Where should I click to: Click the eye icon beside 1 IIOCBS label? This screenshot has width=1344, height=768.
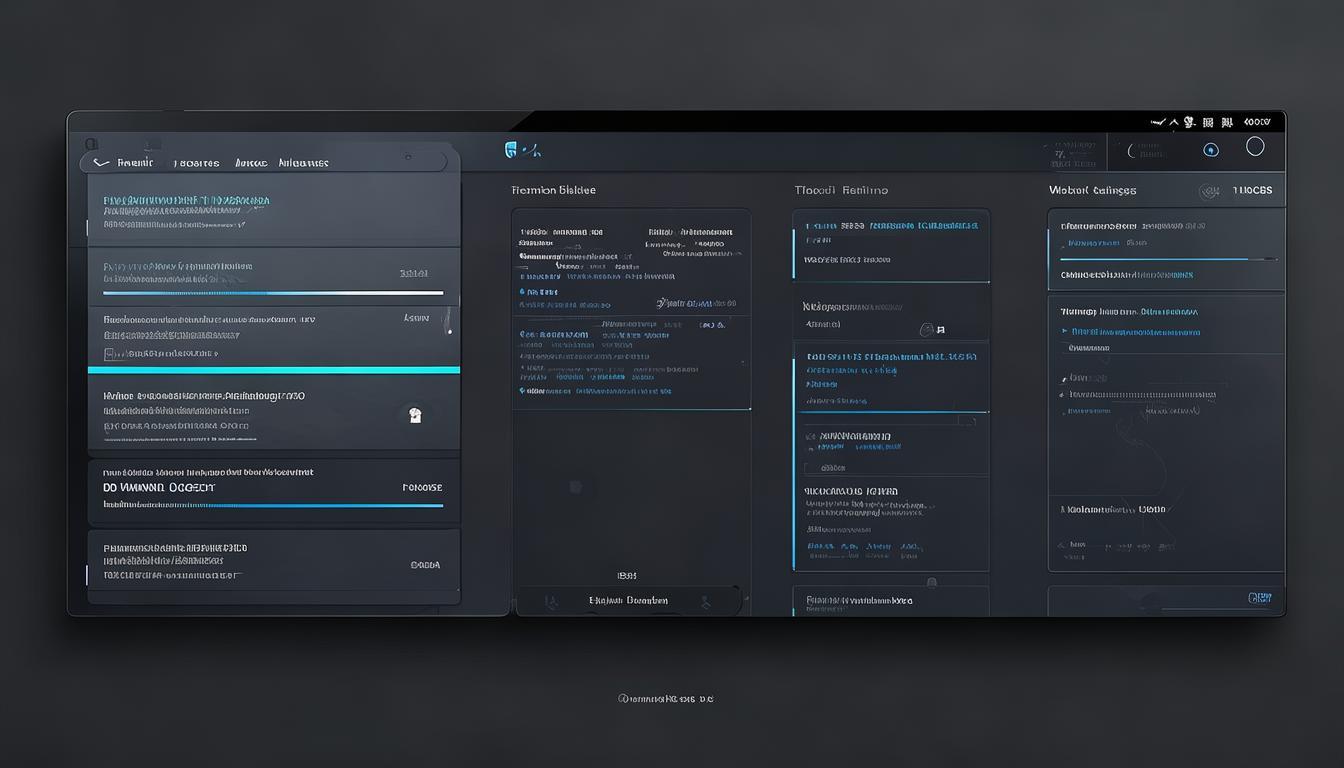(1208, 191)
